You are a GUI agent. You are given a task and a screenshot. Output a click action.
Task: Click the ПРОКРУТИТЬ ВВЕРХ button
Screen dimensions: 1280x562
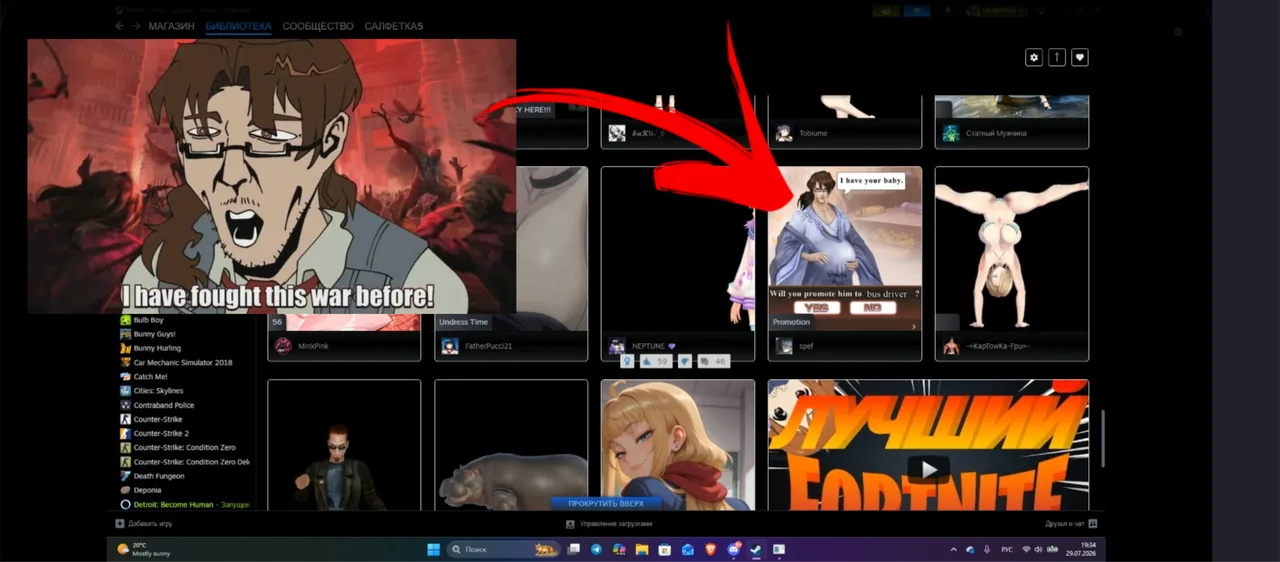pos(607,503)
